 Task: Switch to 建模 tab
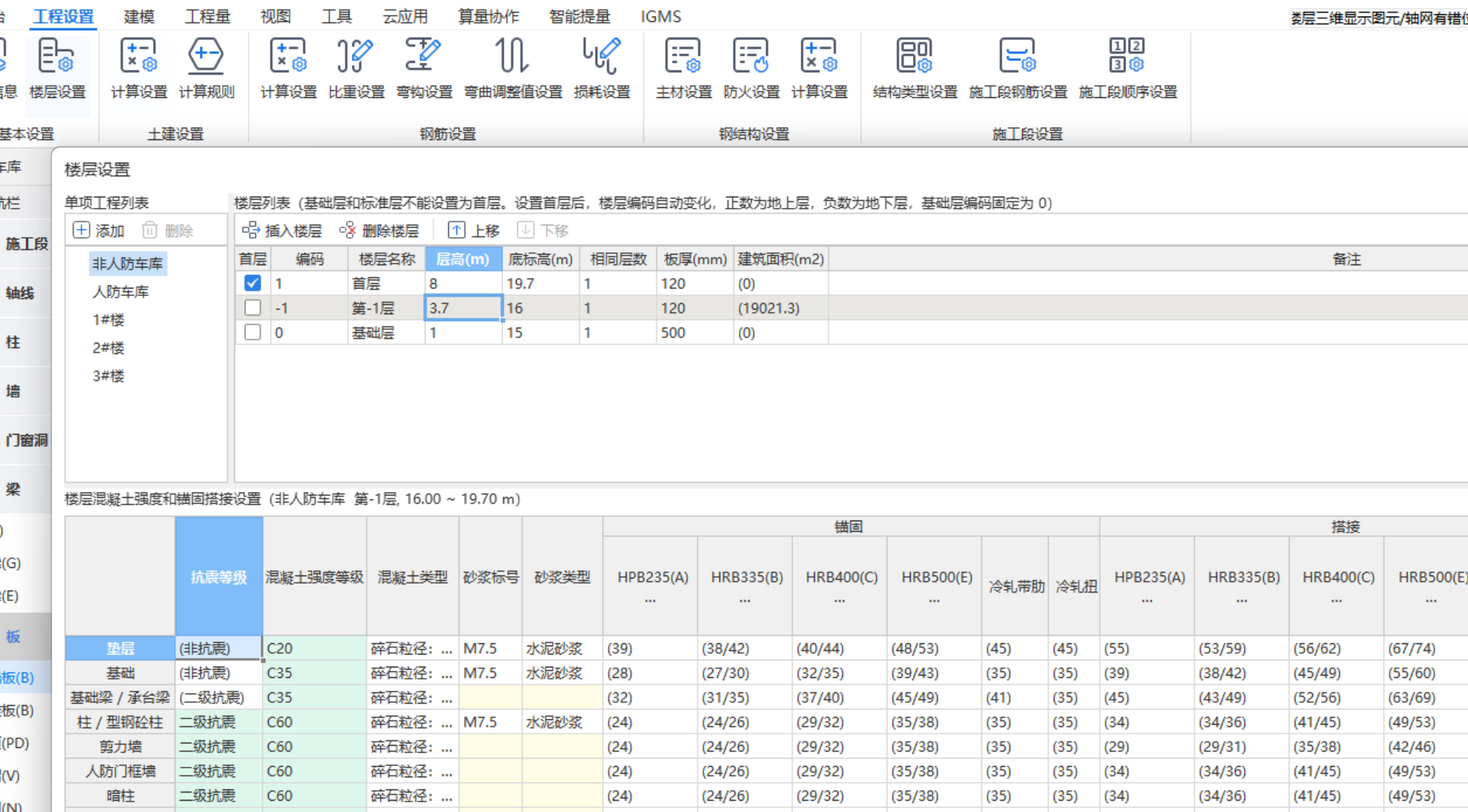click(139, 17)
